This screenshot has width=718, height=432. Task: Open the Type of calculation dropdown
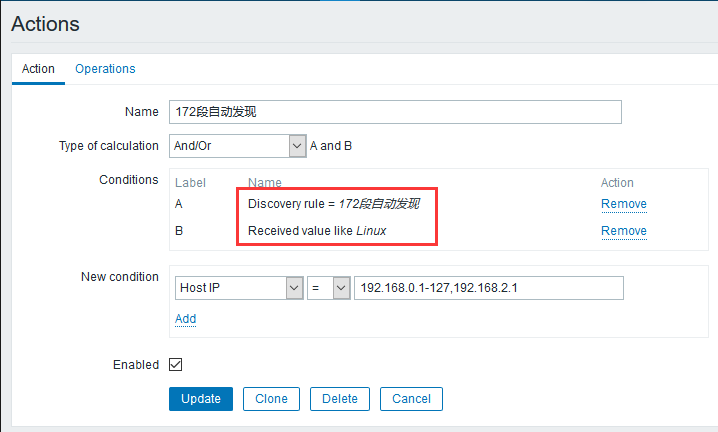(238, 146)
